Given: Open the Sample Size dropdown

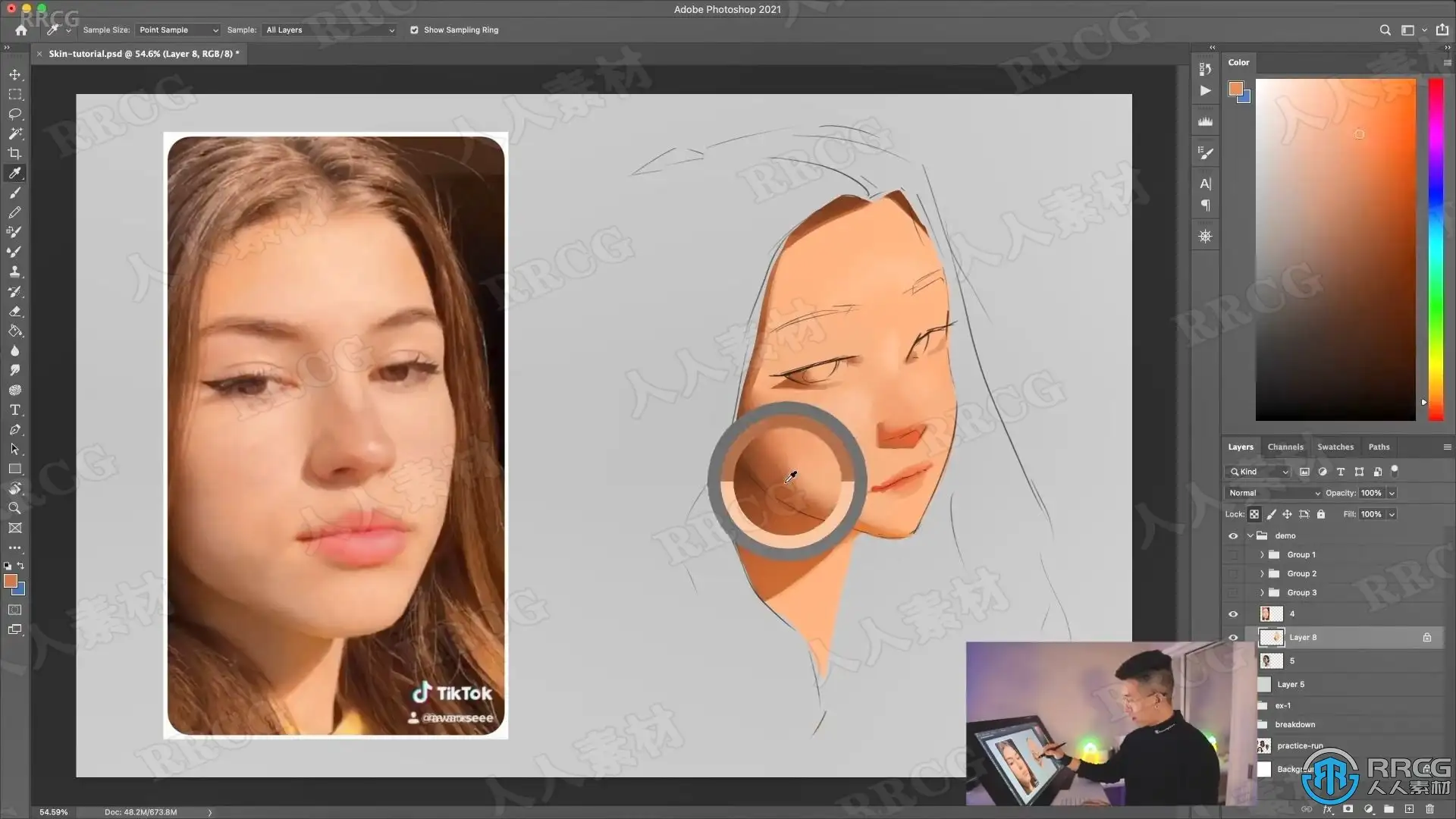Looking at the screenshot, I should [x=177, y=30].
